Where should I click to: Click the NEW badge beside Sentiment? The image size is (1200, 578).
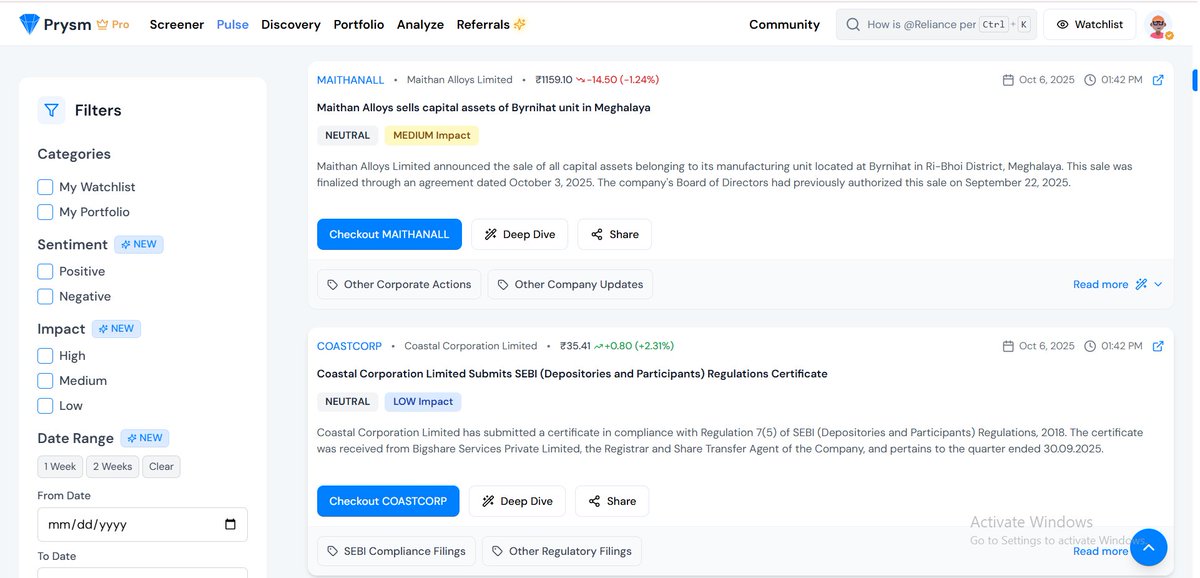139,244
